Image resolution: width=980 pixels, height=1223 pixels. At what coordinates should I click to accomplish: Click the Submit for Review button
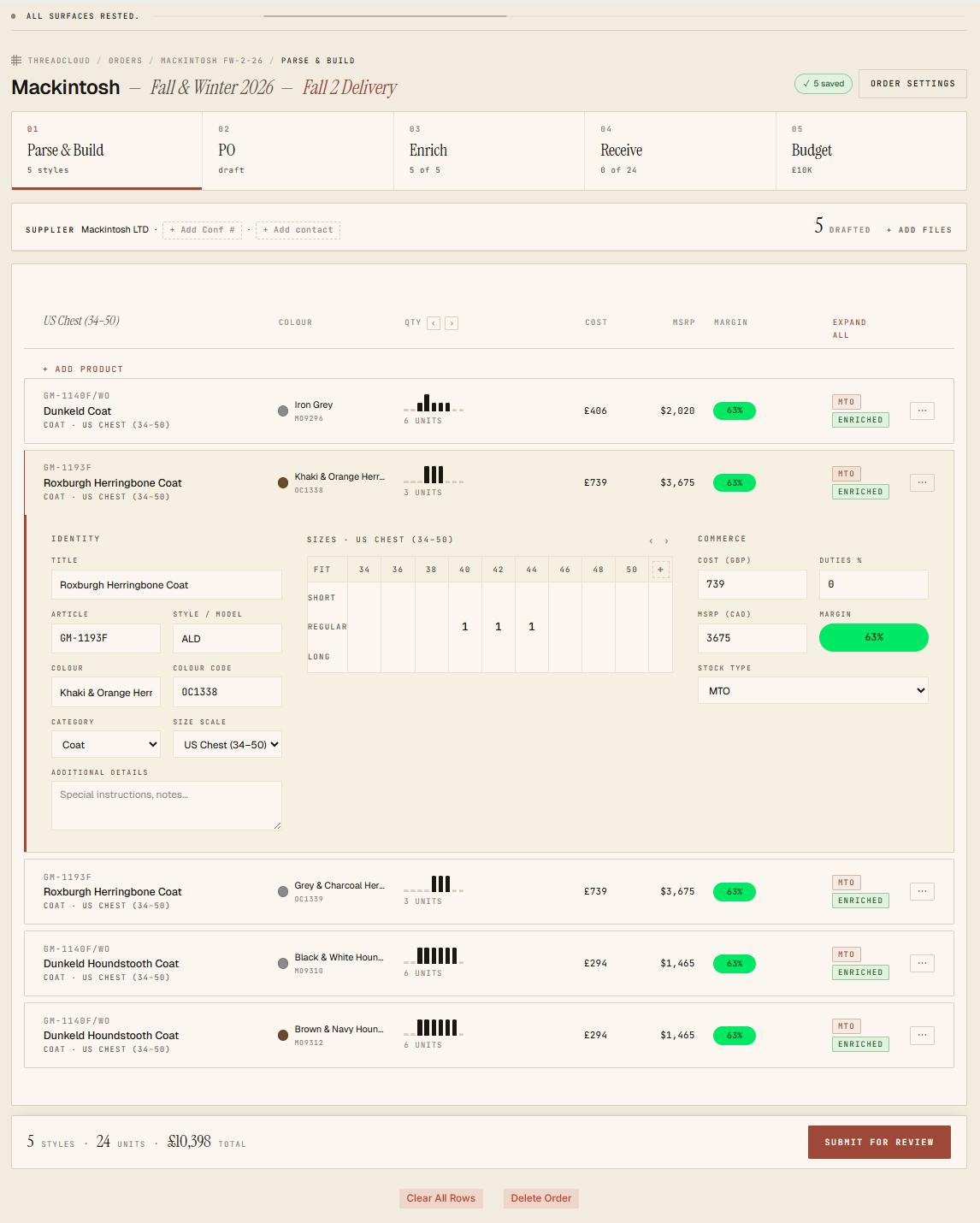coord(879,1142)
